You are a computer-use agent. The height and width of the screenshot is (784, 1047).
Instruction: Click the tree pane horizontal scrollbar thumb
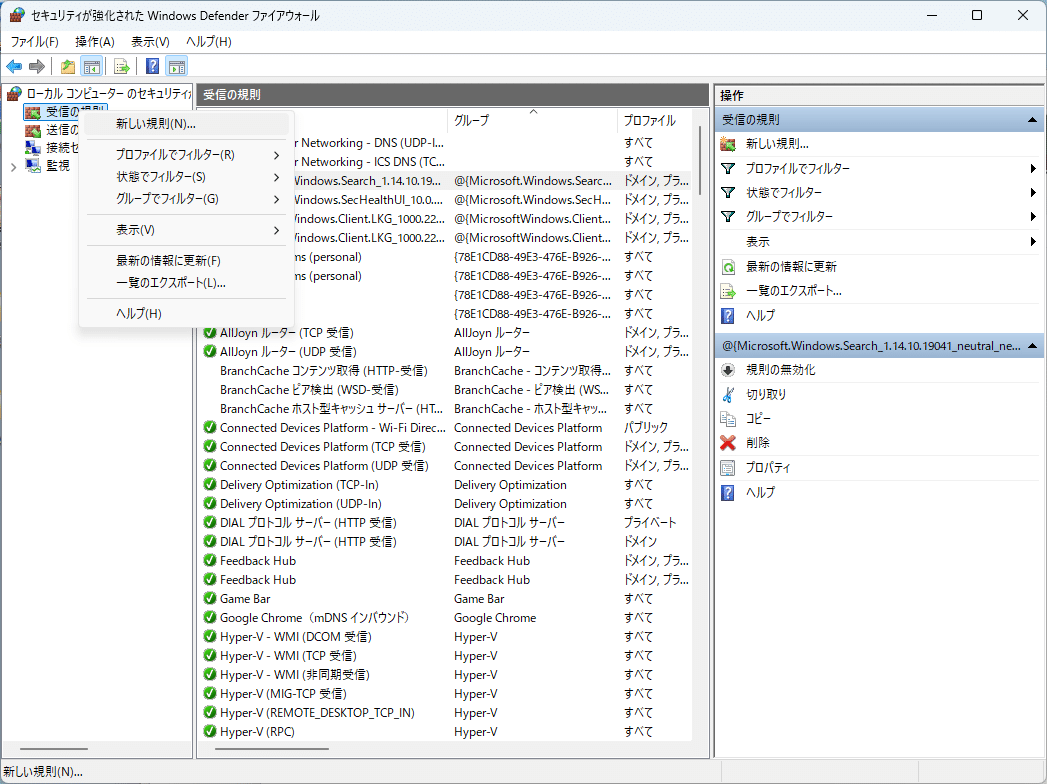(54, 749)
